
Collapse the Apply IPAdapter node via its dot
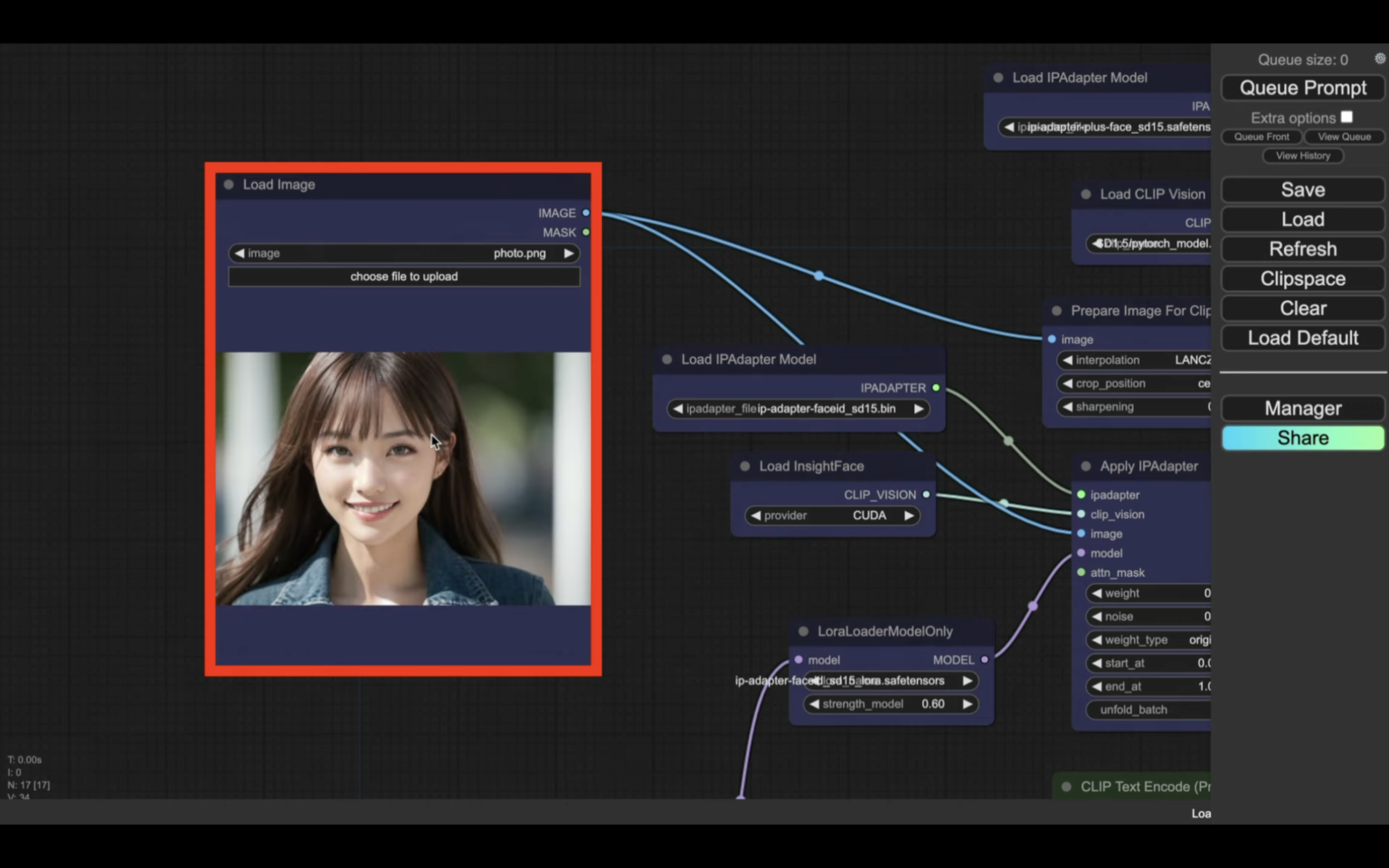tap(1084, 466)
